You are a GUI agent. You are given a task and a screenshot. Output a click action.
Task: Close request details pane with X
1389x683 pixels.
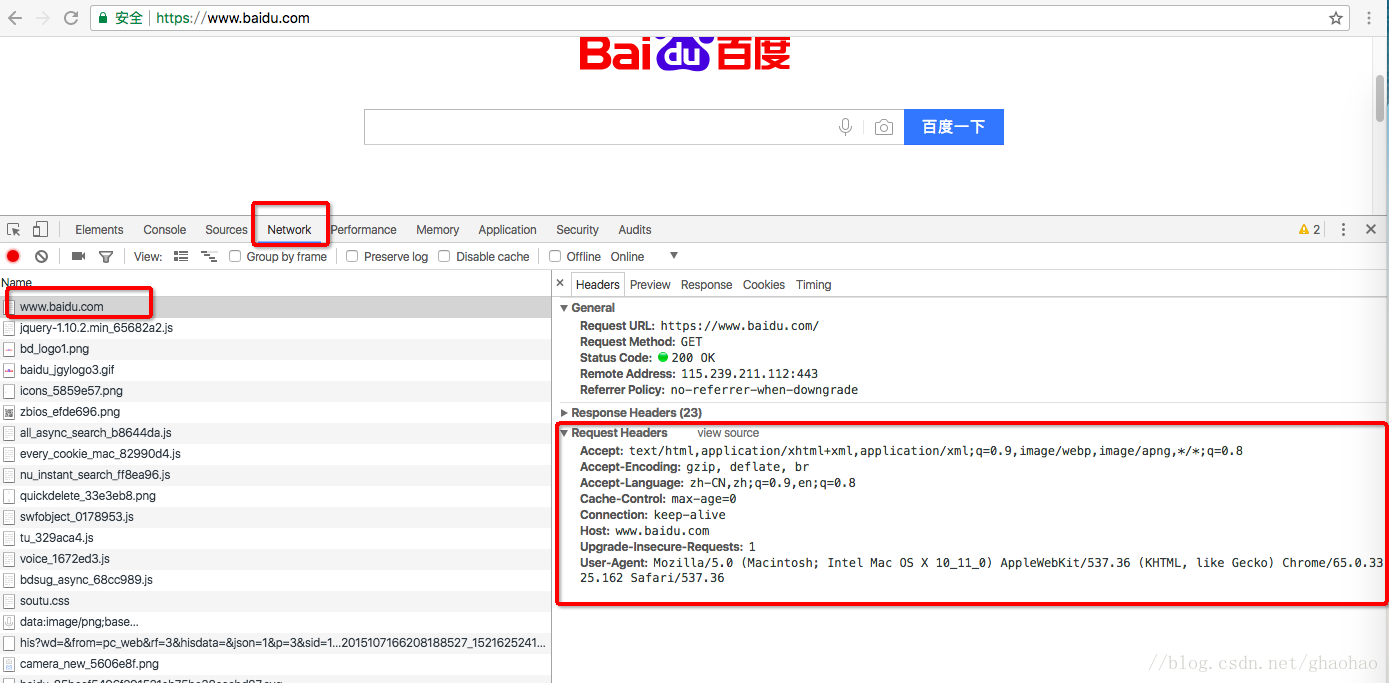(560, 283)
